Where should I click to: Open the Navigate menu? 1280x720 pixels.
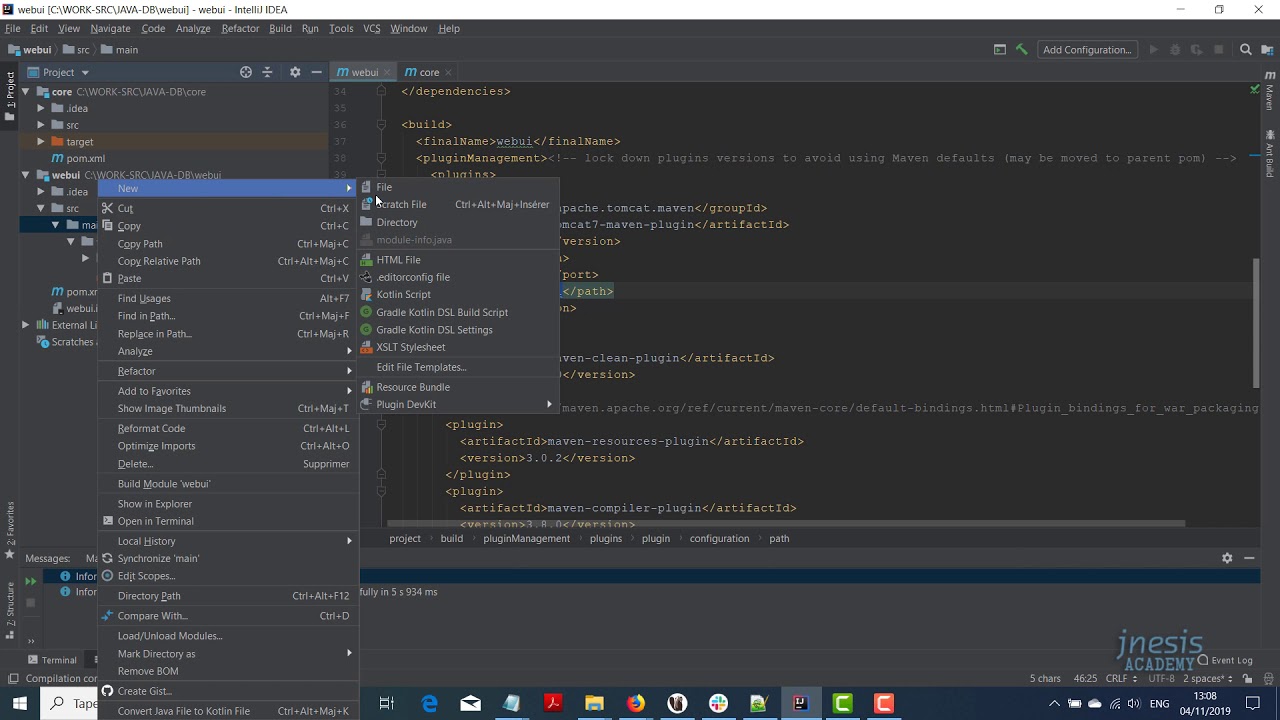[110, 28]
